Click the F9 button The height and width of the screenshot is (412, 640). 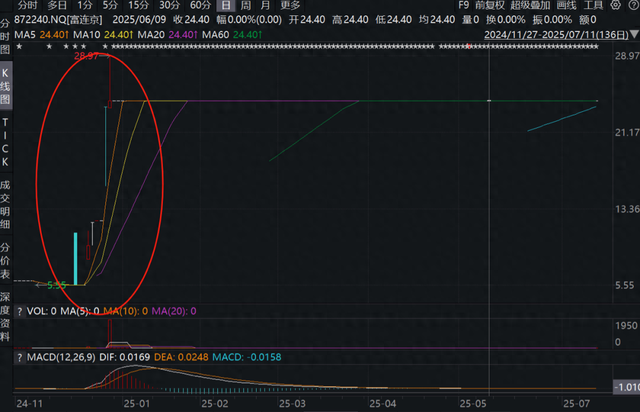pos(464,5)
